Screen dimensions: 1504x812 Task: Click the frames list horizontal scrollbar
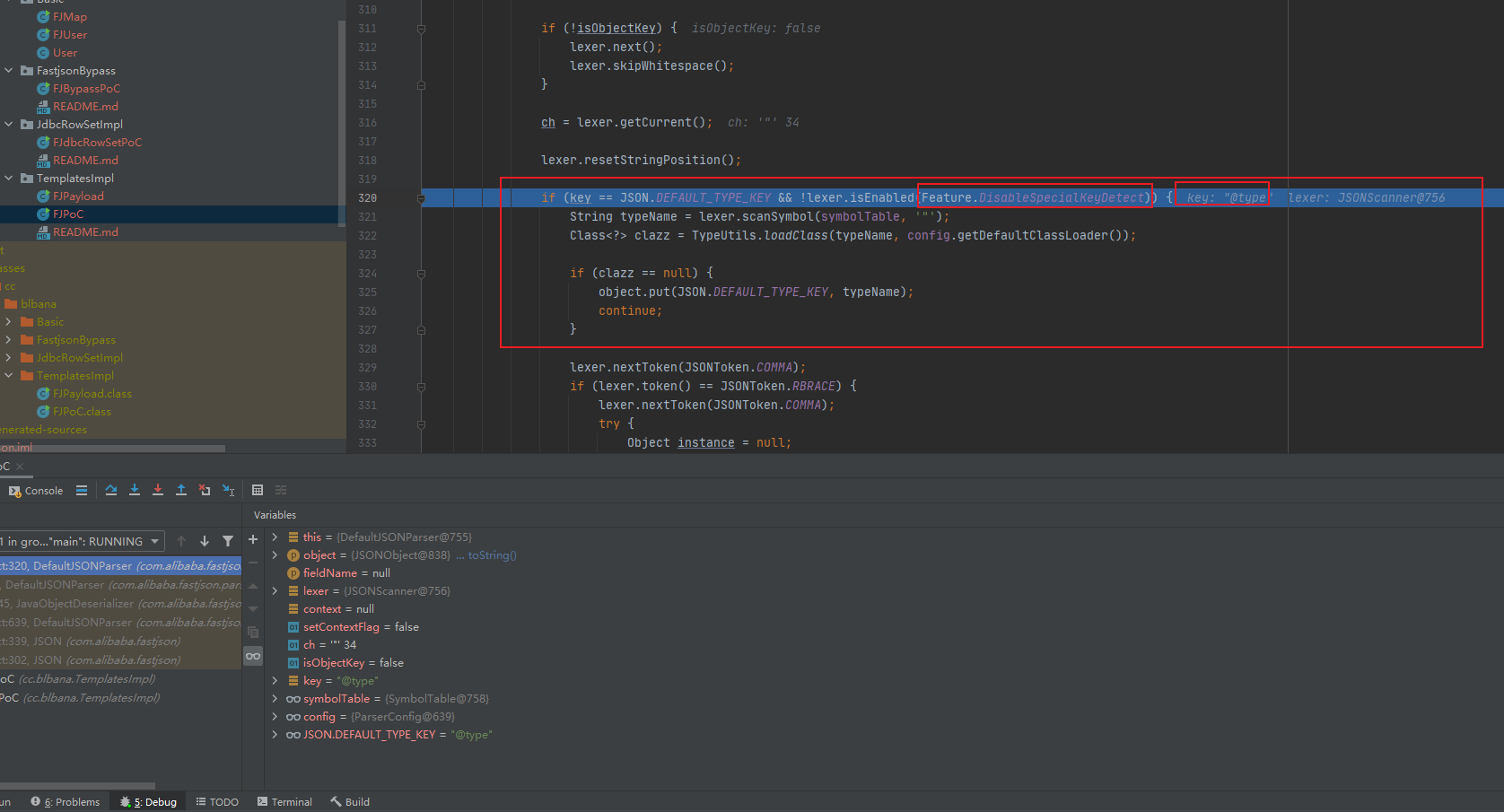(77, 786)
